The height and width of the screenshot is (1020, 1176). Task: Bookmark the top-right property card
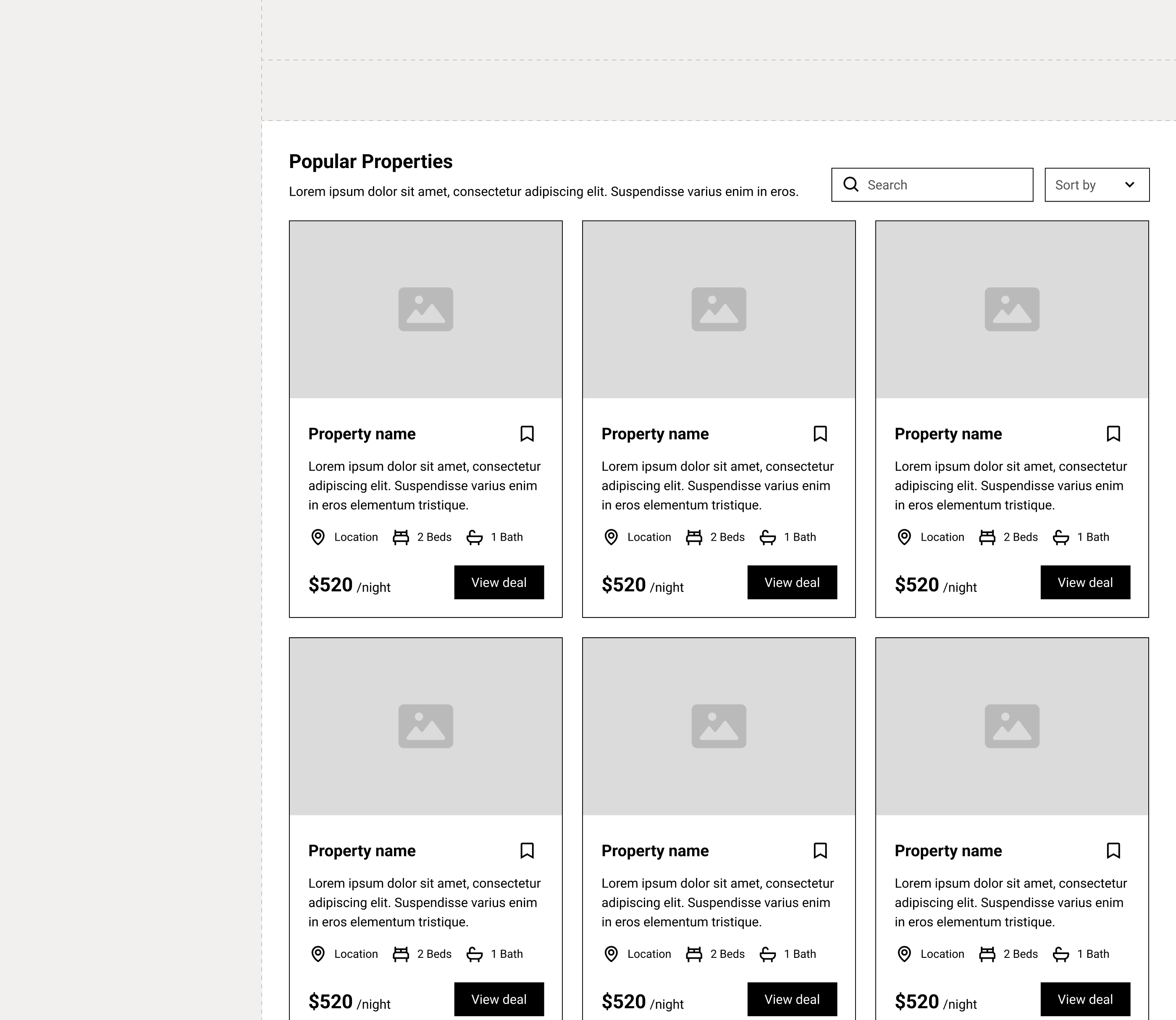pos(1113,434)
